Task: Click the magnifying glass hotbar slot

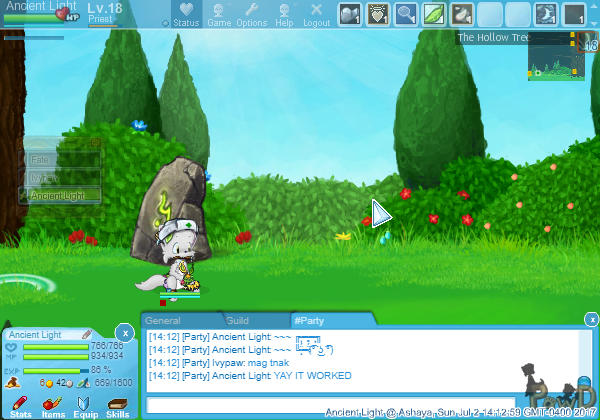Action: tap(406, 14)
